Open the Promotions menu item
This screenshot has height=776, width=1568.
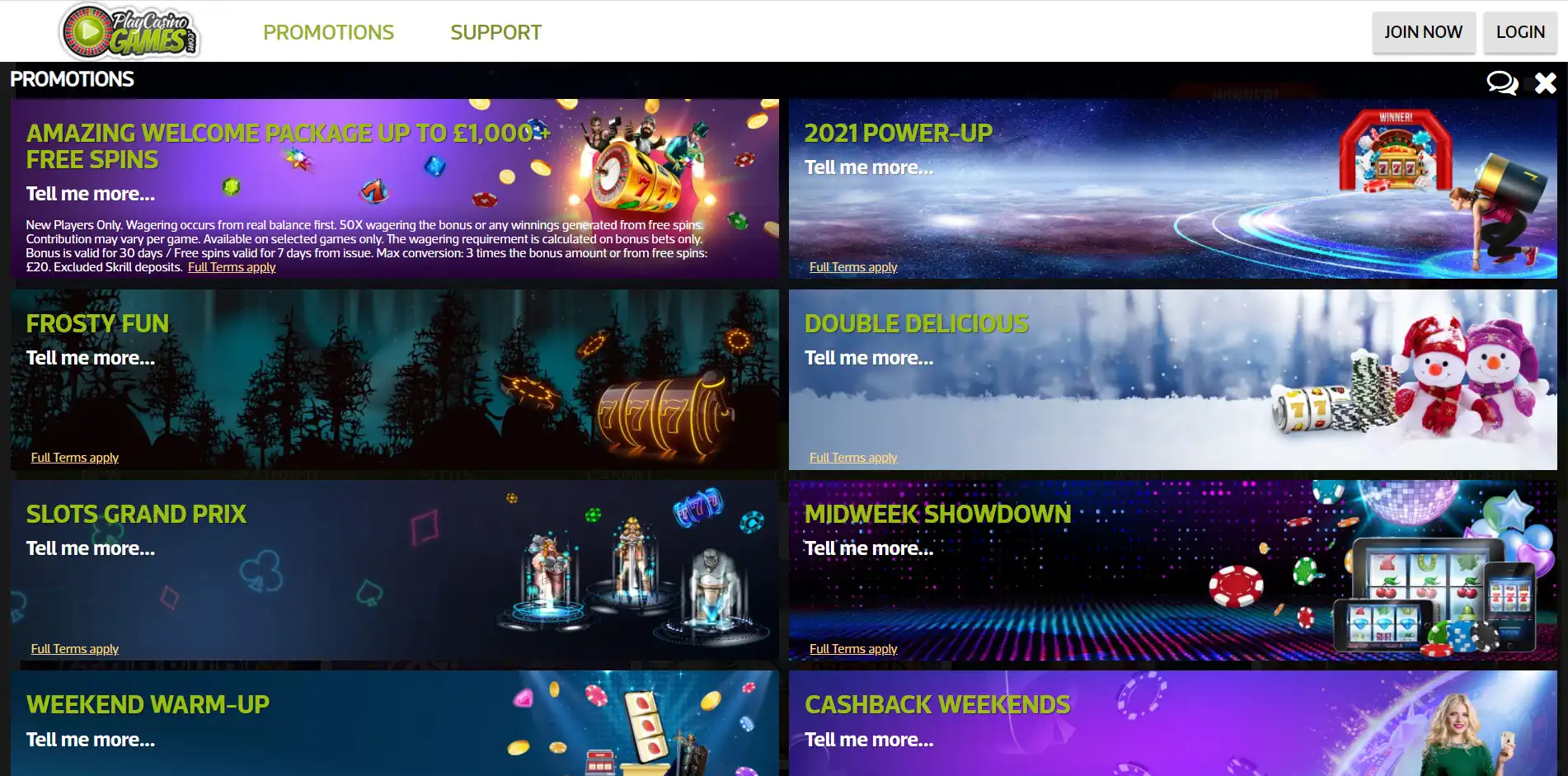tap(328, 32)
